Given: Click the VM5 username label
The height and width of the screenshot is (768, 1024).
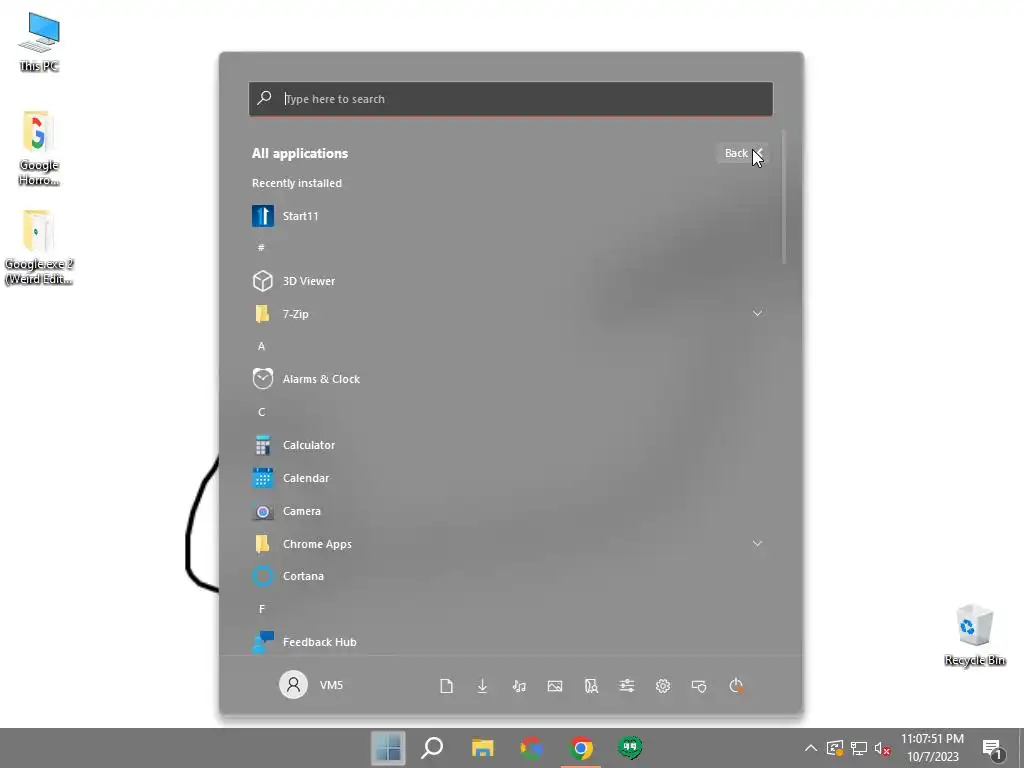Looking at the screenshot, I should 331,685.
